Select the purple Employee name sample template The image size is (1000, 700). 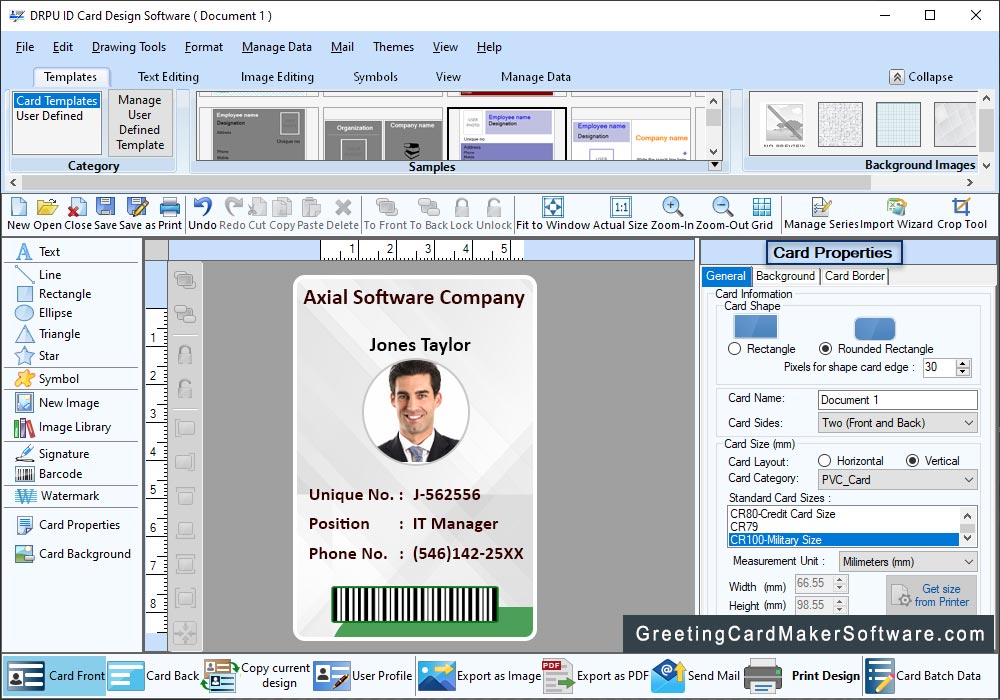tap(507, 134)
